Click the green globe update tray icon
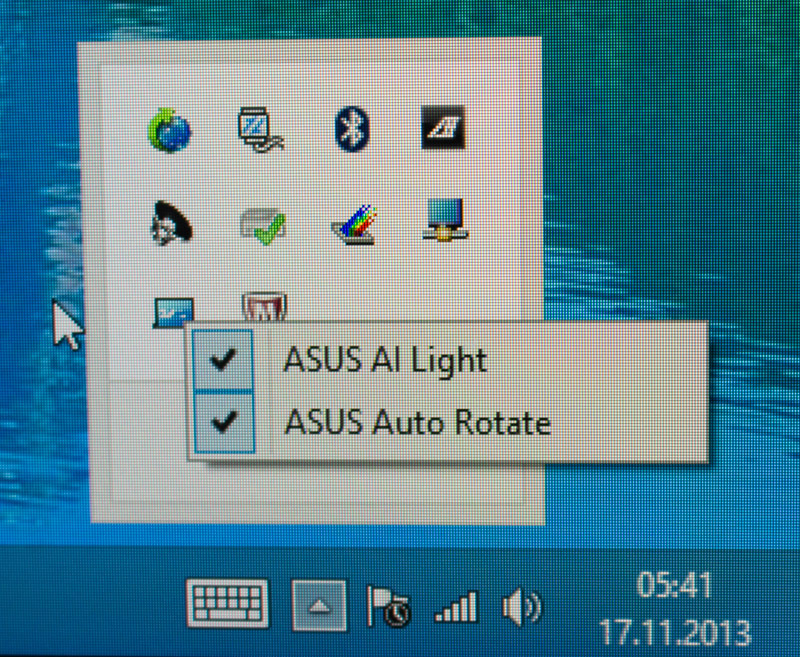 [169, 131]
